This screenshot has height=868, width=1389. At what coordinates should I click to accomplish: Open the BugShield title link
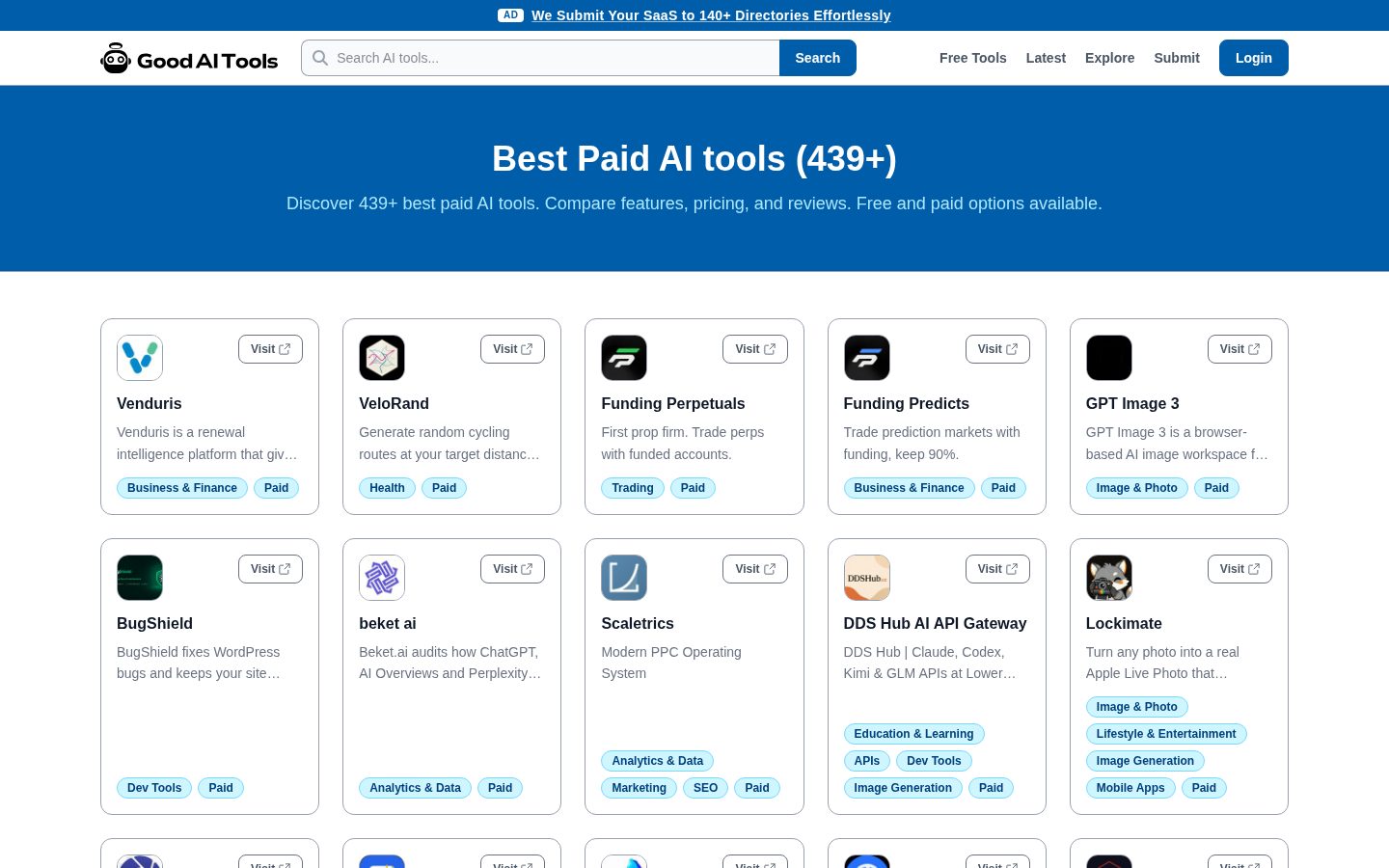154,623
